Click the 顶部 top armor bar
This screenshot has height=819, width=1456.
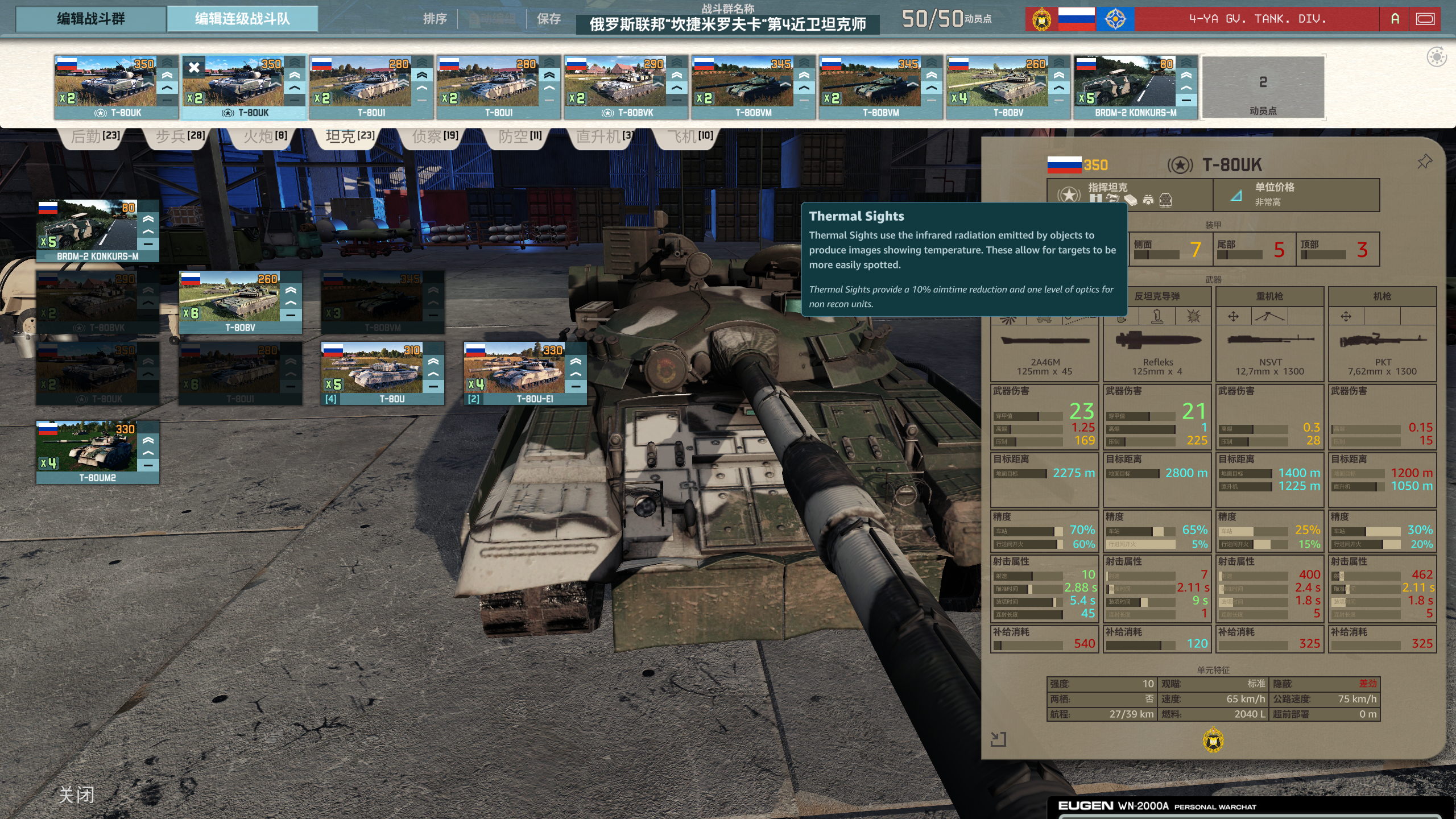(1323, 255)
